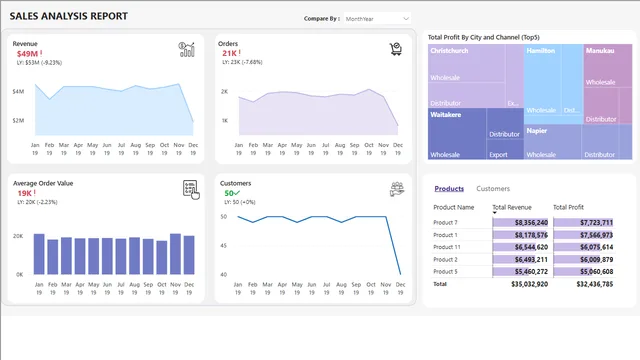Click revenue value $6,493,211
This screenshot has width=640, height=360.
[531, 259]
